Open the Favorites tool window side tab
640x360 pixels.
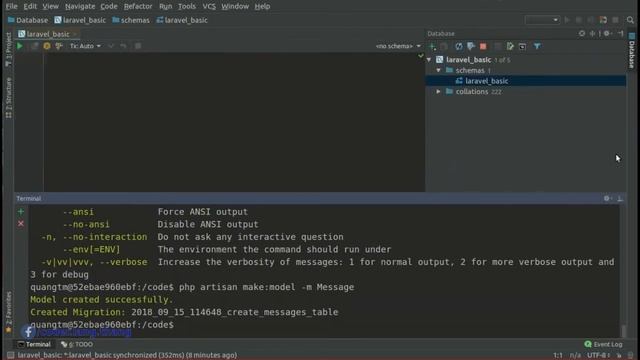pyautogui.click(x=9, y=312)
